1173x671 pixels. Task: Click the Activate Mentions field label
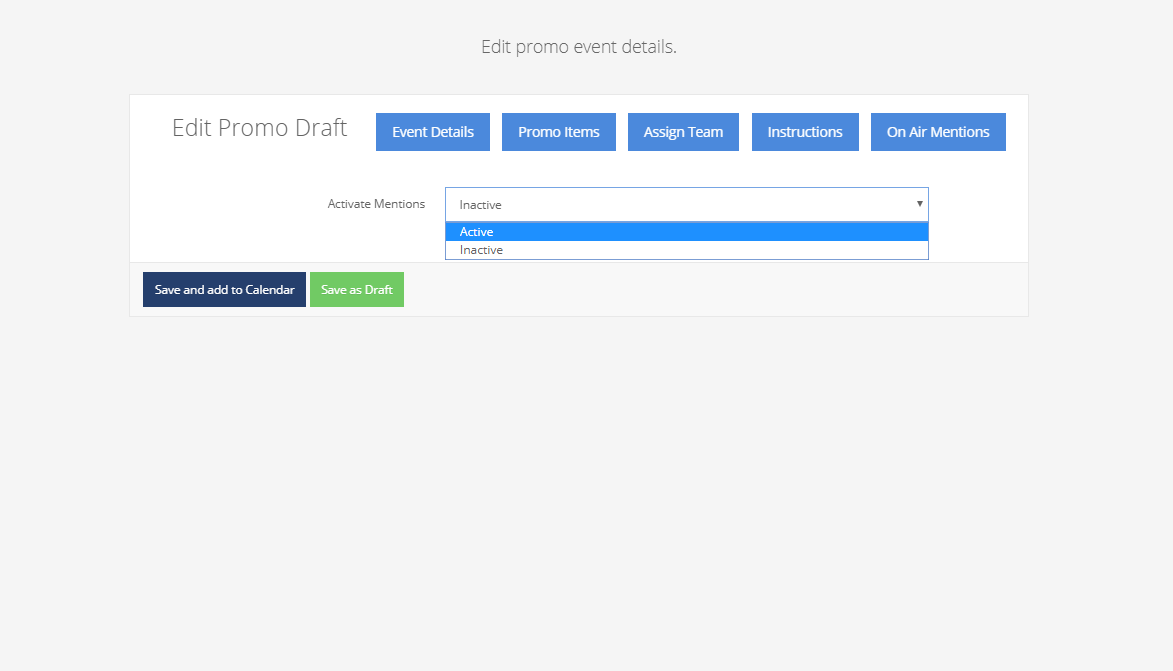point(376,204)
